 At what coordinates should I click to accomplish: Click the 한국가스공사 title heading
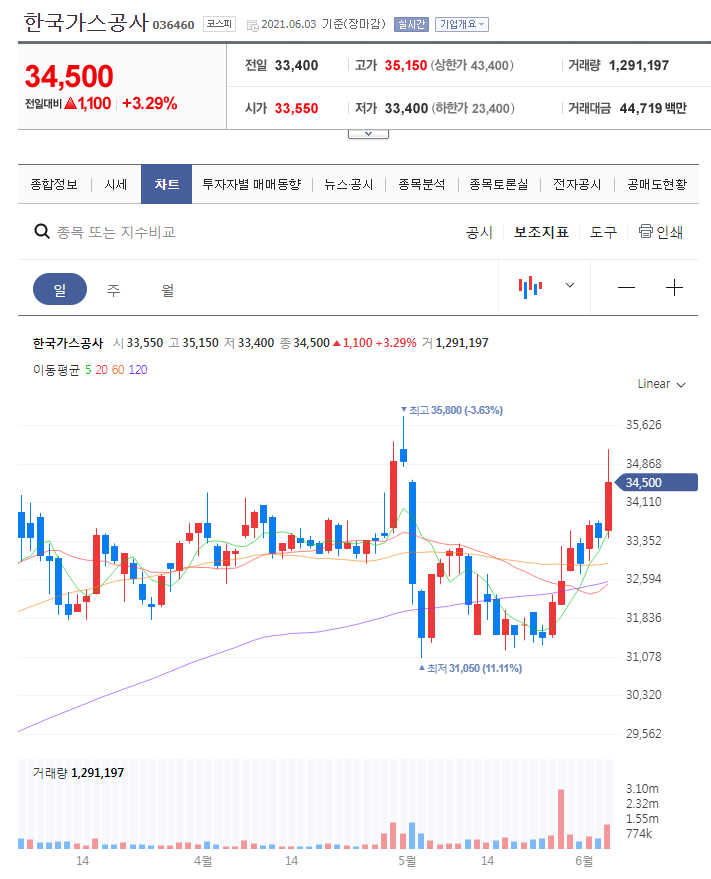click(x=86, y=22)
